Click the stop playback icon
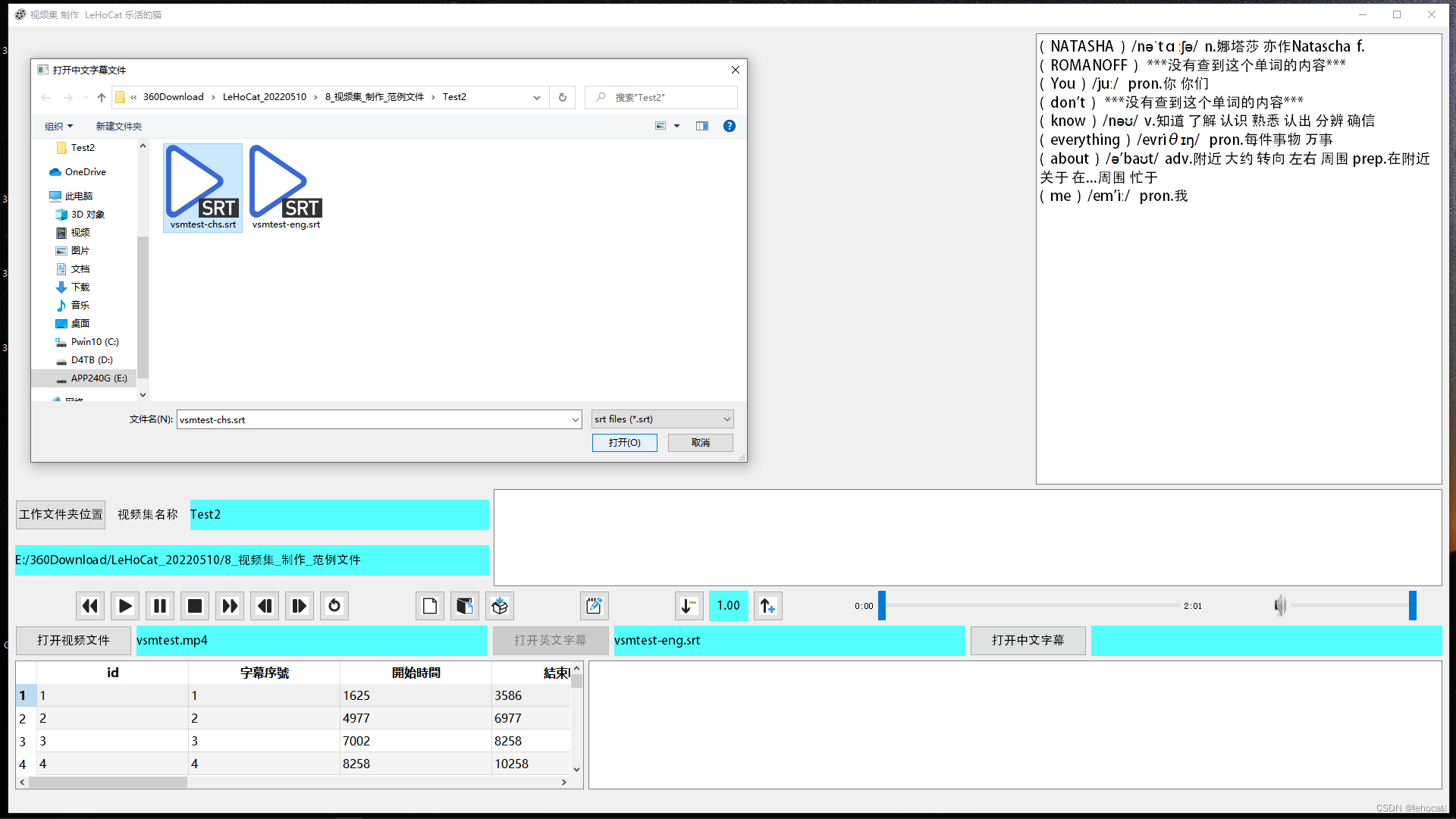1456x819 pixels. [194, 605]
